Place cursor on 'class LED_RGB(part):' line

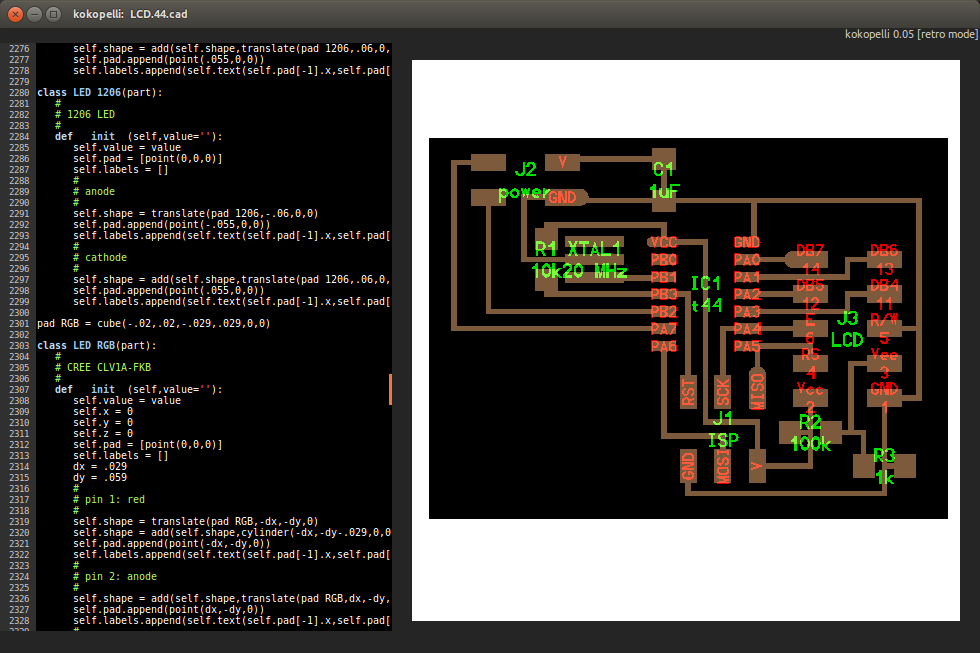pos(96,346)
